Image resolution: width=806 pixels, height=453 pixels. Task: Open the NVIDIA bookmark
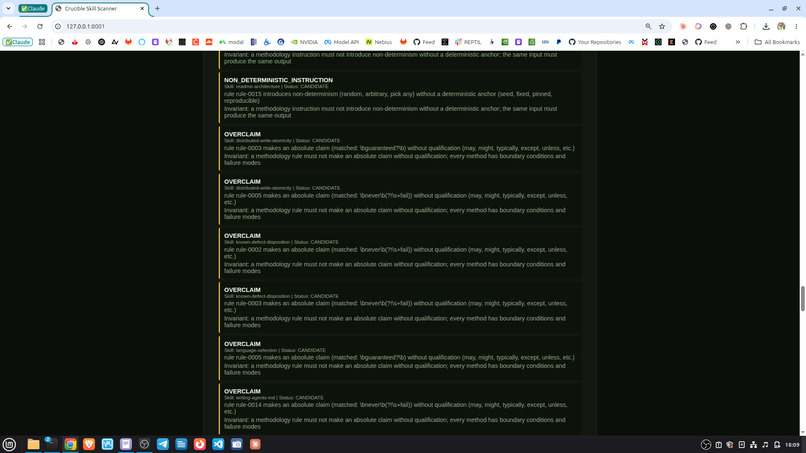(304, 42)
